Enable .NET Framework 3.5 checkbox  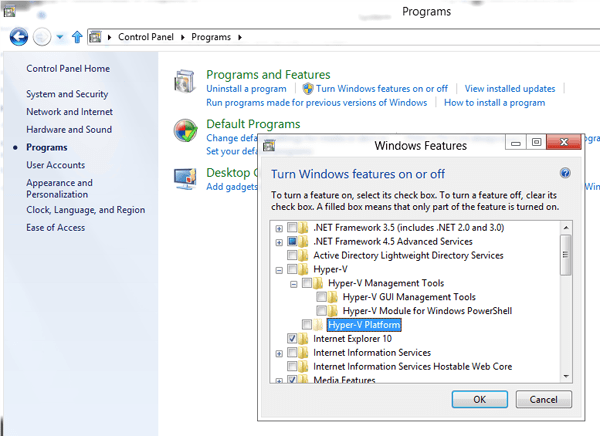tap(292, 227)
